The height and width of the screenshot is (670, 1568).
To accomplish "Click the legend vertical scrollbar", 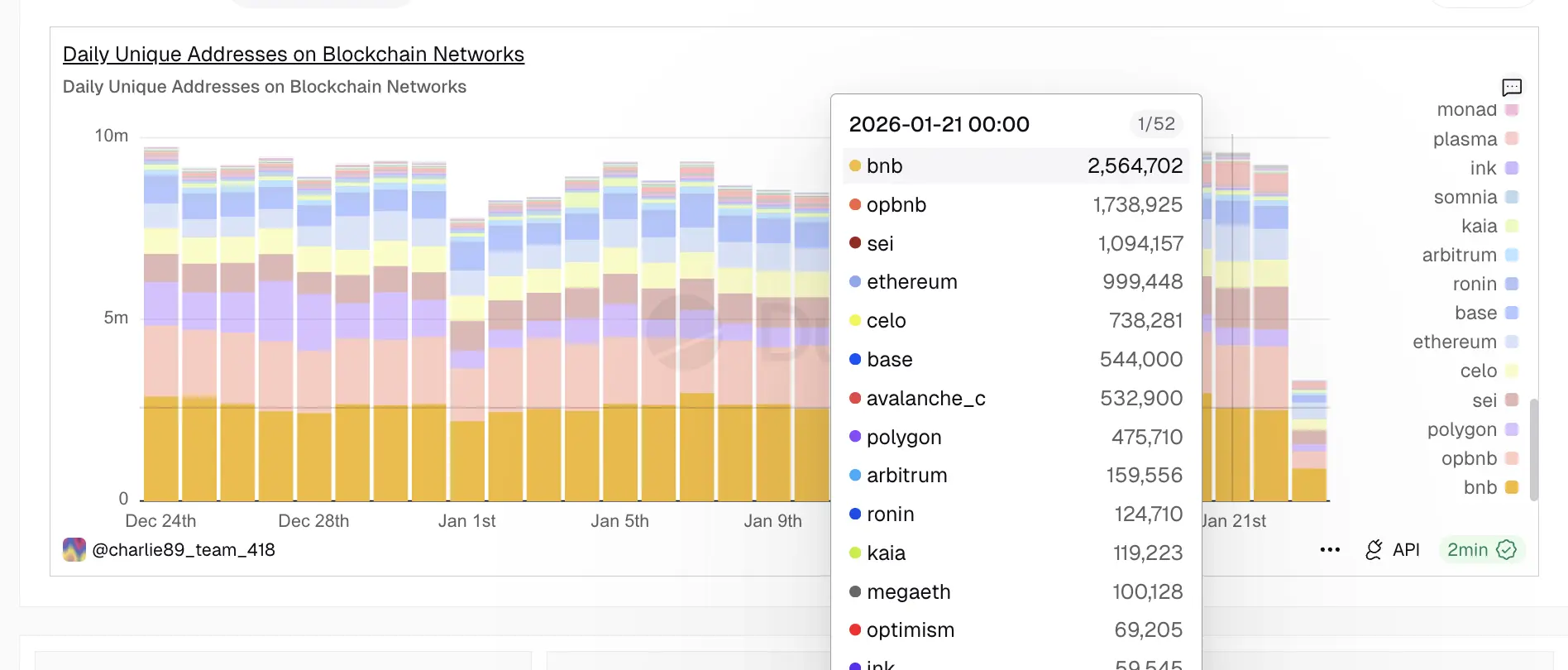I will pyautogui.click(x=1534, y=449).
